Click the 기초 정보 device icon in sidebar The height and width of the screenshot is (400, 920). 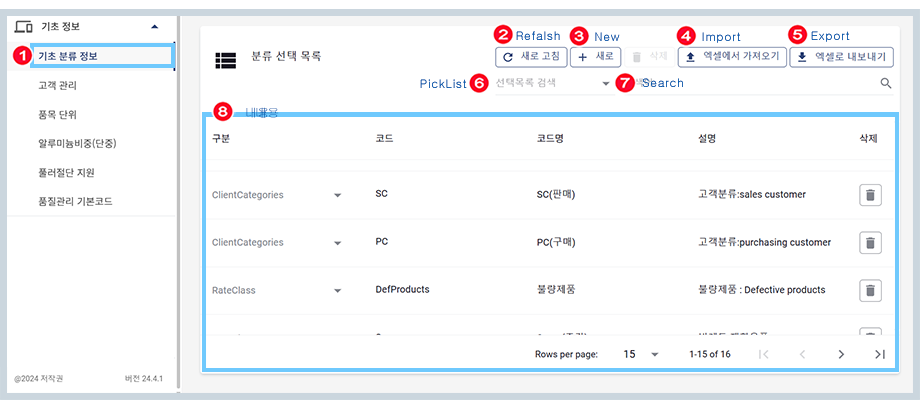pos(23,26)
